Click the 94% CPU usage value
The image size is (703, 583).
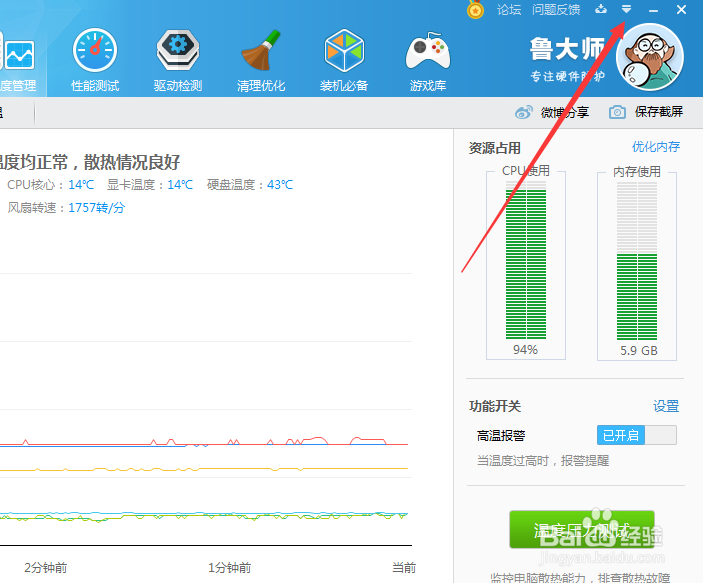coord(525,350)
